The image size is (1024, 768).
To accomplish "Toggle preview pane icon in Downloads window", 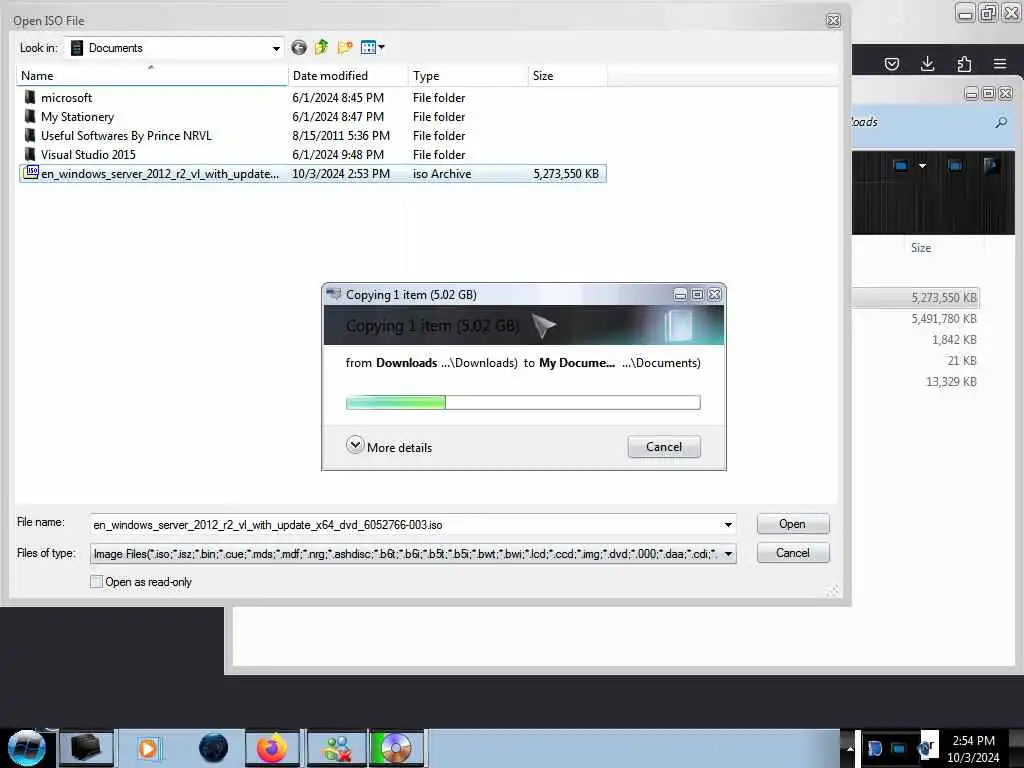I will click(x=955, y=166).
